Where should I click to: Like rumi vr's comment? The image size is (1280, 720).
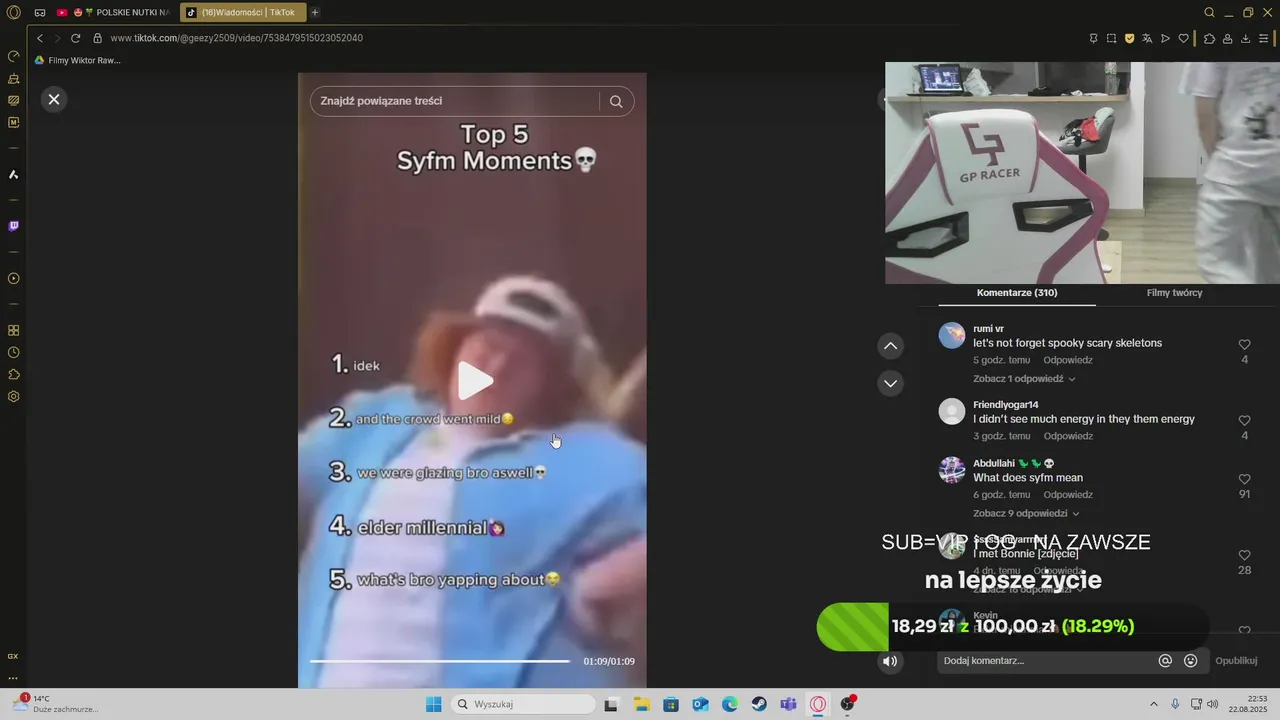pos(1245,344)
